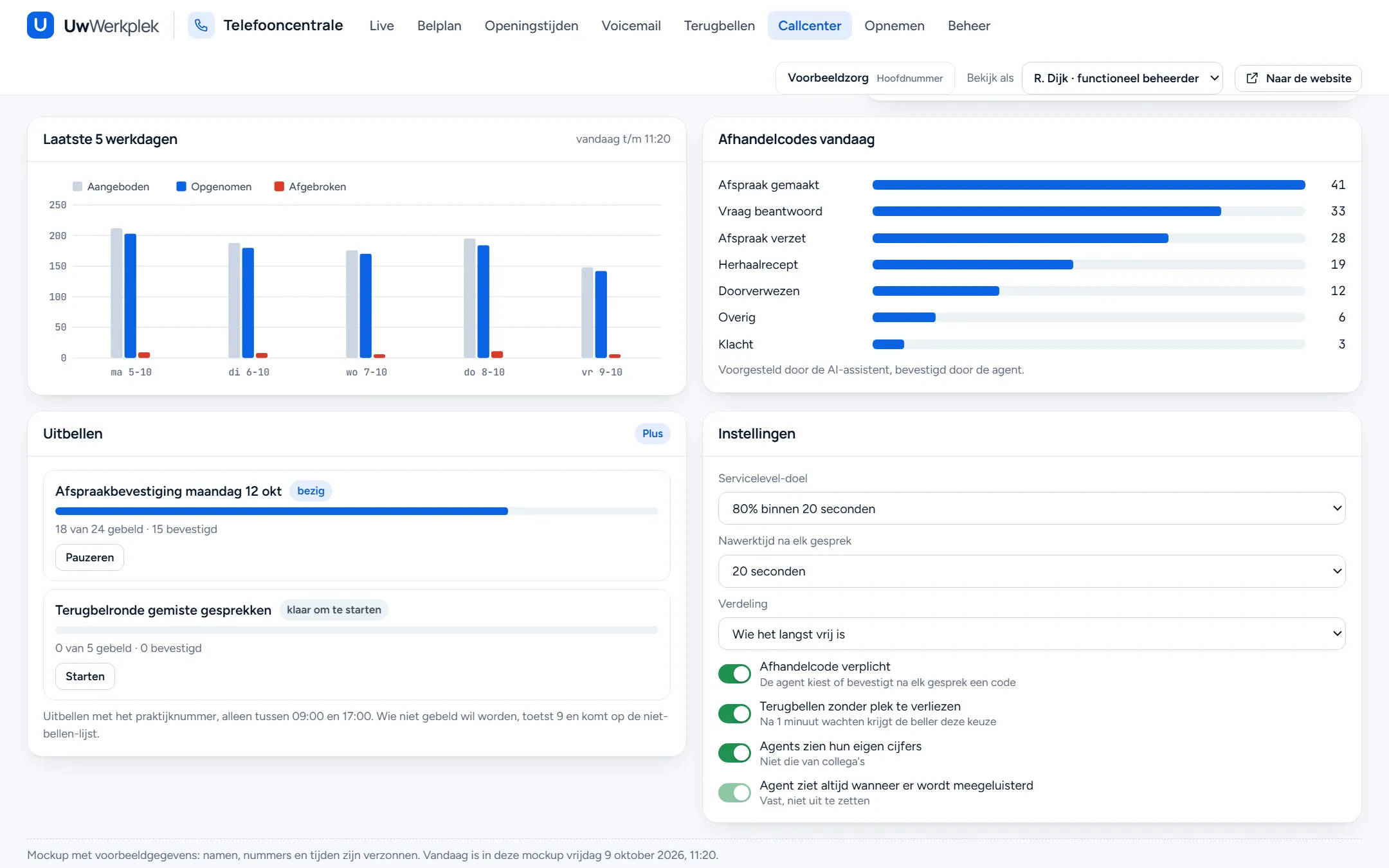Open the Servicelevel-doel dropdown
Image resolution: width=1389 pixels, height=868 pixels.
click(1031, 509)
